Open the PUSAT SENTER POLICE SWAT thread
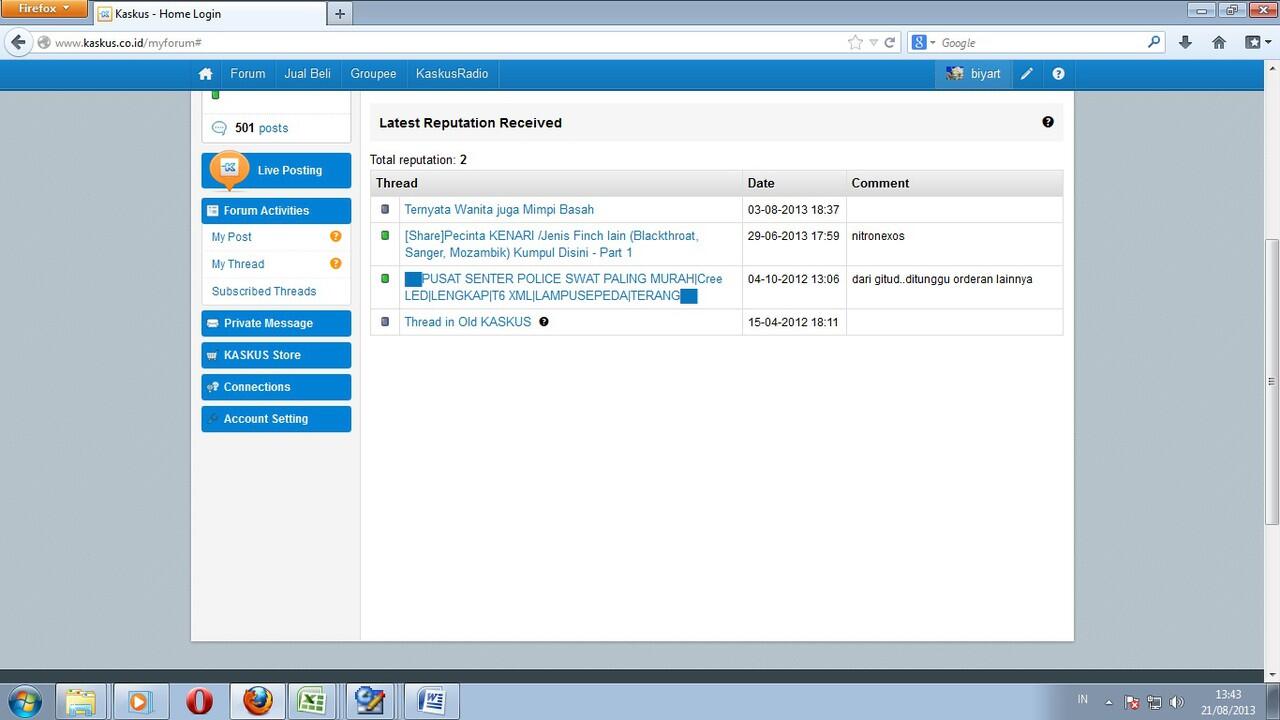This screenshot has height=720, width=1280. (563, 287)
